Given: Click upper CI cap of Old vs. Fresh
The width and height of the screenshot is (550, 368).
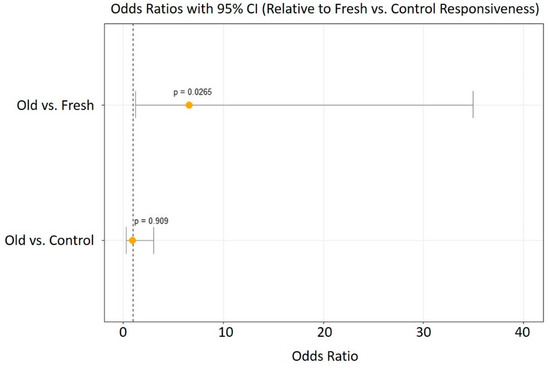Looking at the screenshot, I should 473,105.
